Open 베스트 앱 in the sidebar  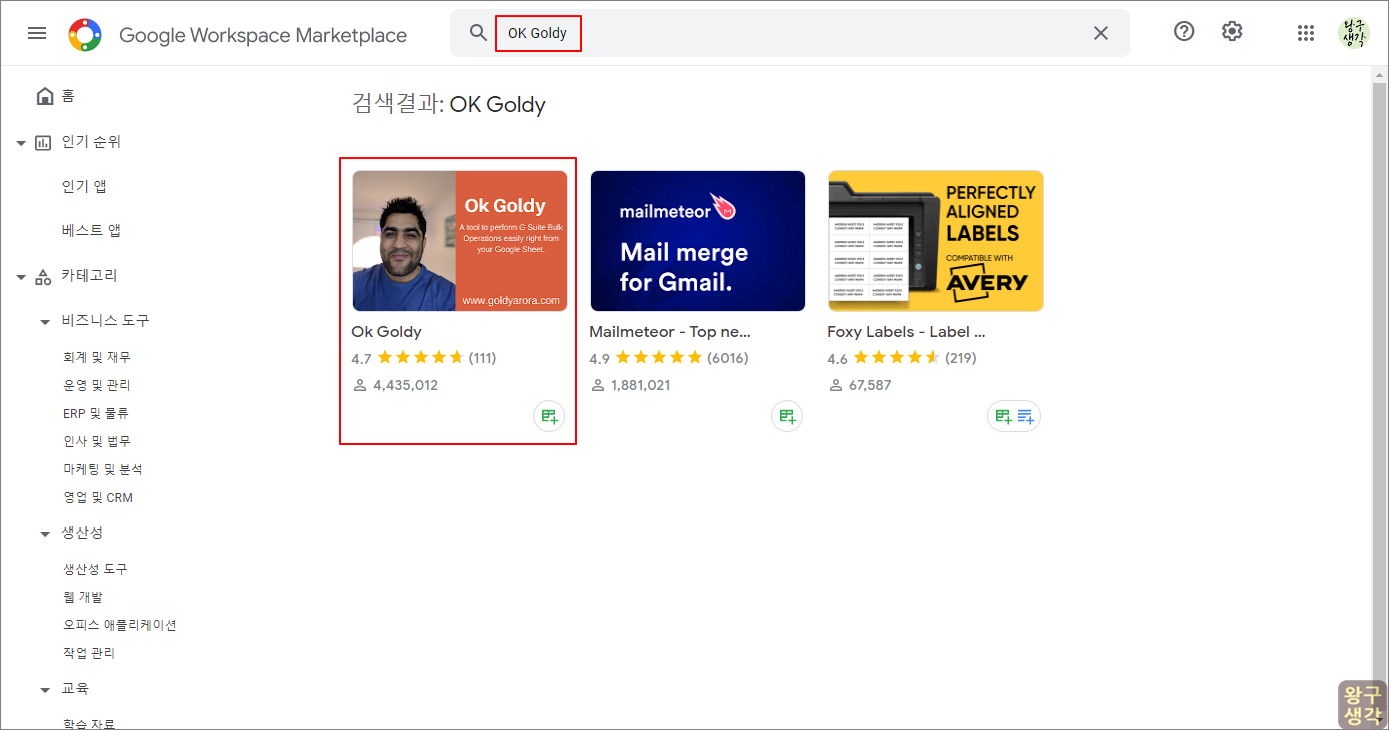91,231
